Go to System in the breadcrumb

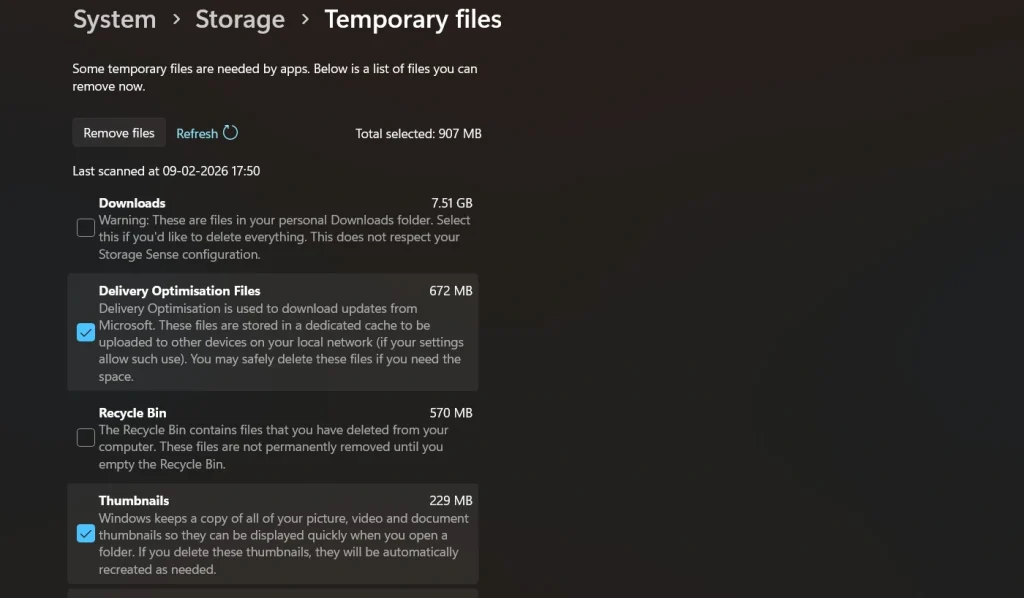(114, 19)
